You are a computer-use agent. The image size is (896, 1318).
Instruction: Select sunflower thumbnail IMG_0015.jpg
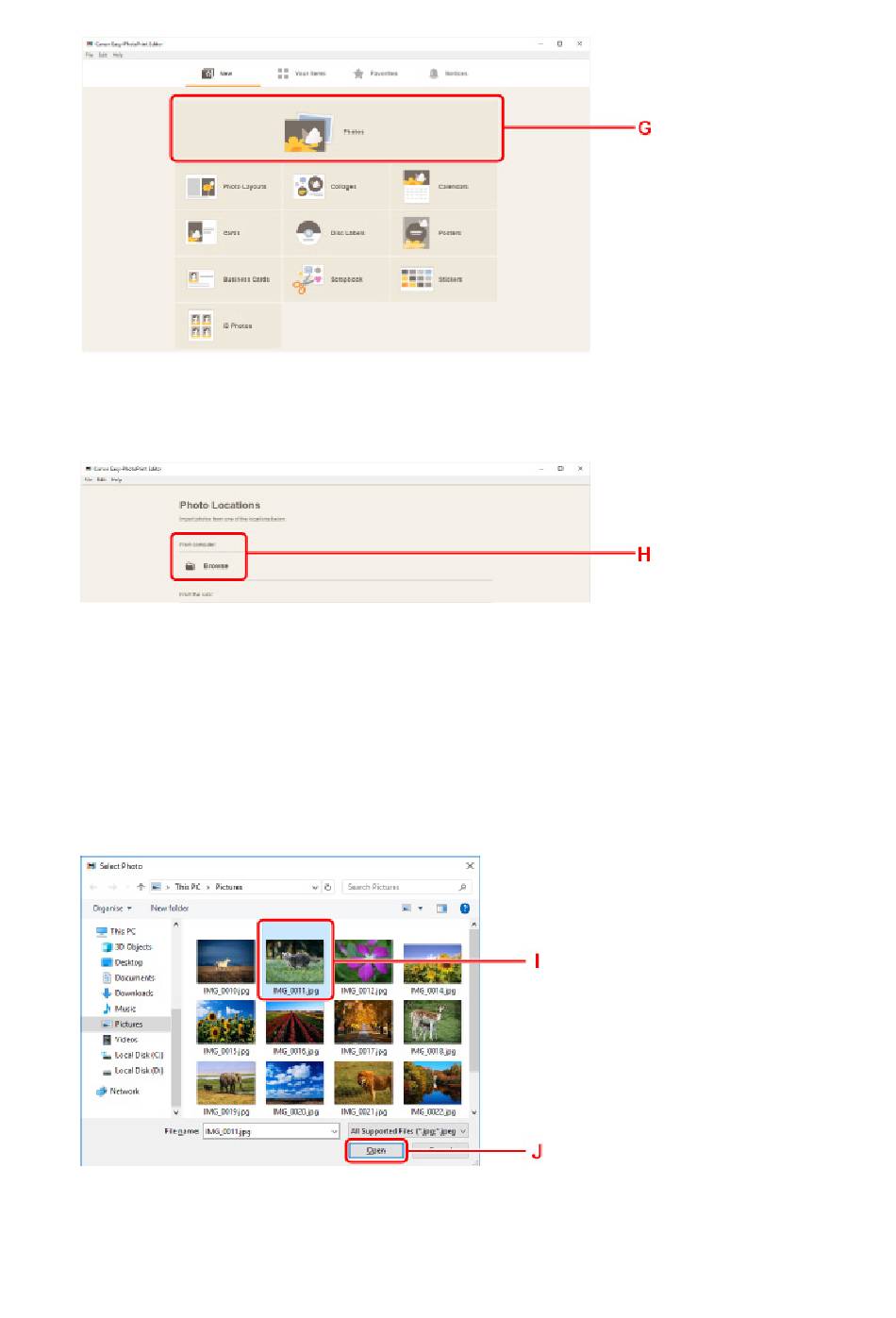[226, 1027]
